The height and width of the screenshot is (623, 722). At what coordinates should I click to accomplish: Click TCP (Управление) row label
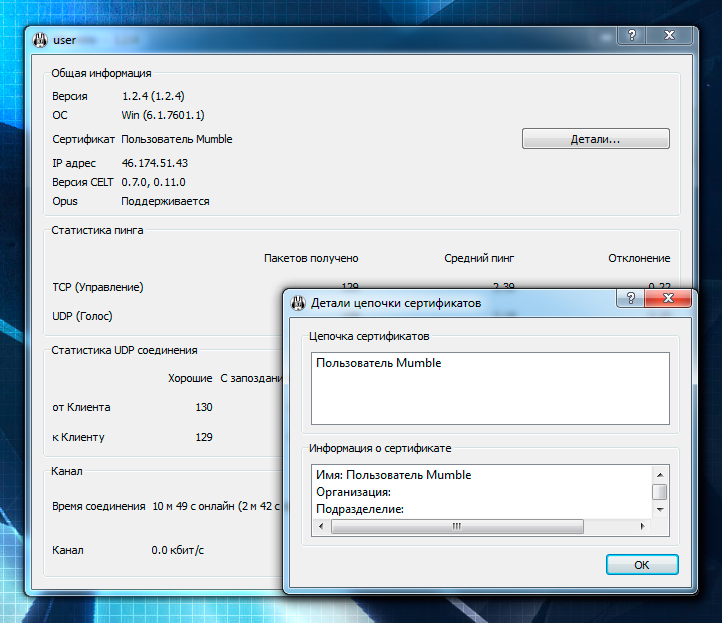pyautogui.click(x=98, y=287)
